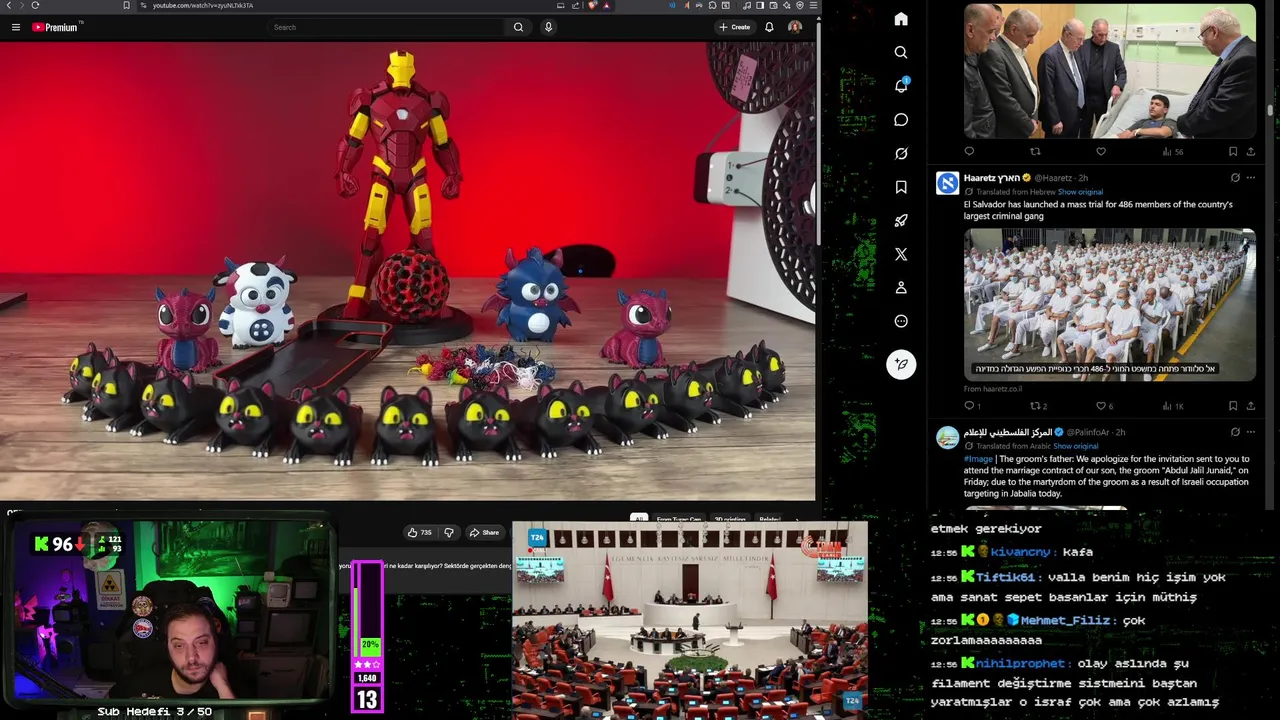Reply to the Haaretz post
The image size is (1280, 720).
point(969,406)
